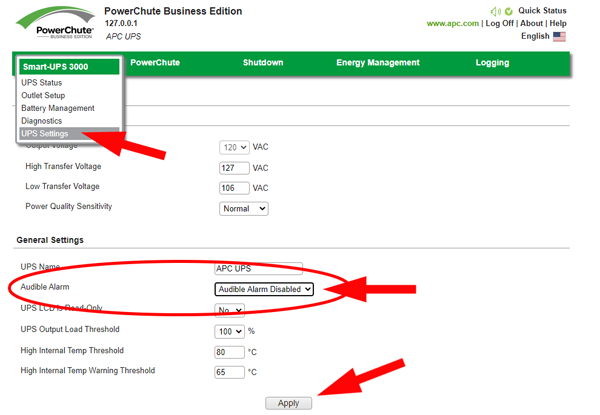Image resolution: width=600 pixels, height=415 pixels.
Task: Click the Low Transfer Voltage label
Action: (62, 186)
